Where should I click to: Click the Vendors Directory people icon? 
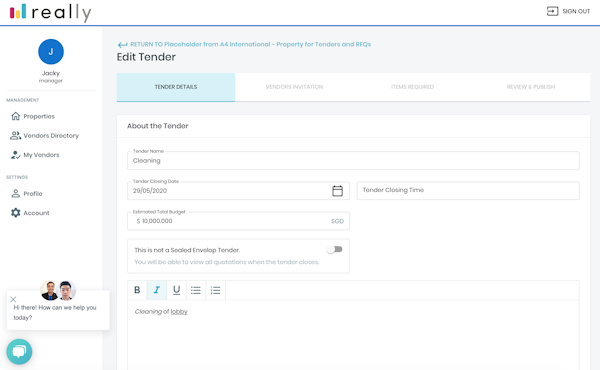[15, 135]
